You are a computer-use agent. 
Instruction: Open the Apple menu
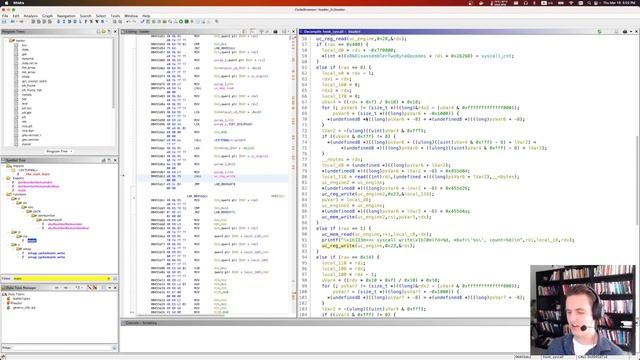click(6, 3)
